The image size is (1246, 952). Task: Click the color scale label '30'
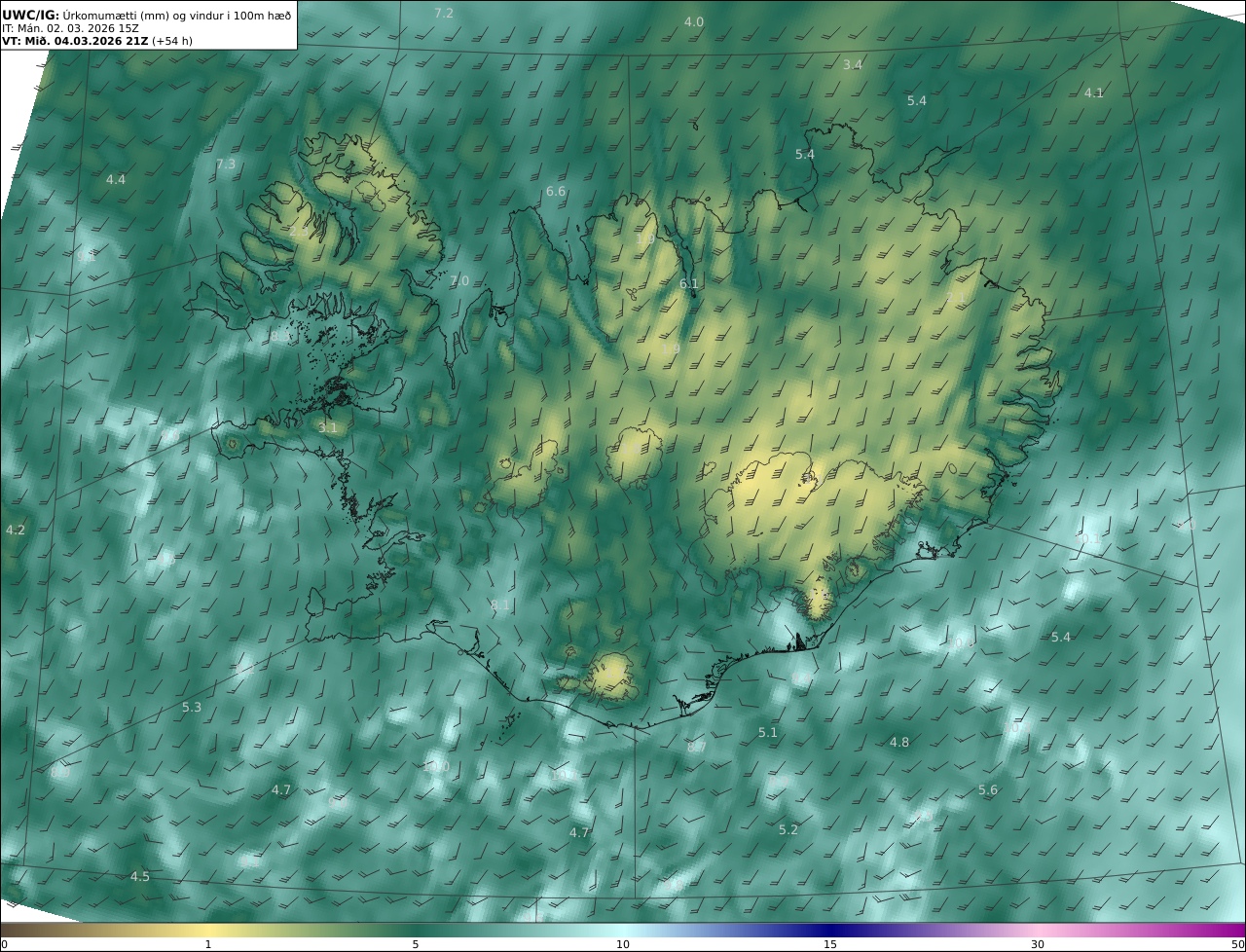coord(1038,944)
